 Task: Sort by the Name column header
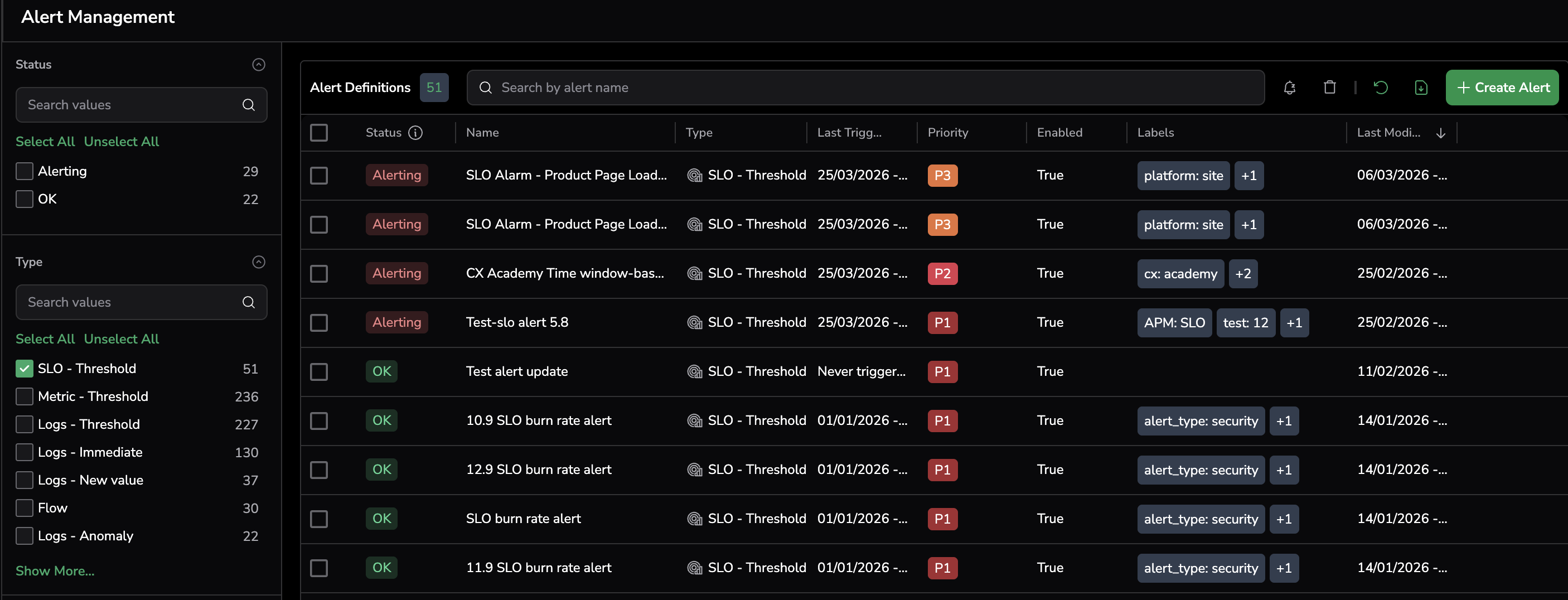point(482,133)
